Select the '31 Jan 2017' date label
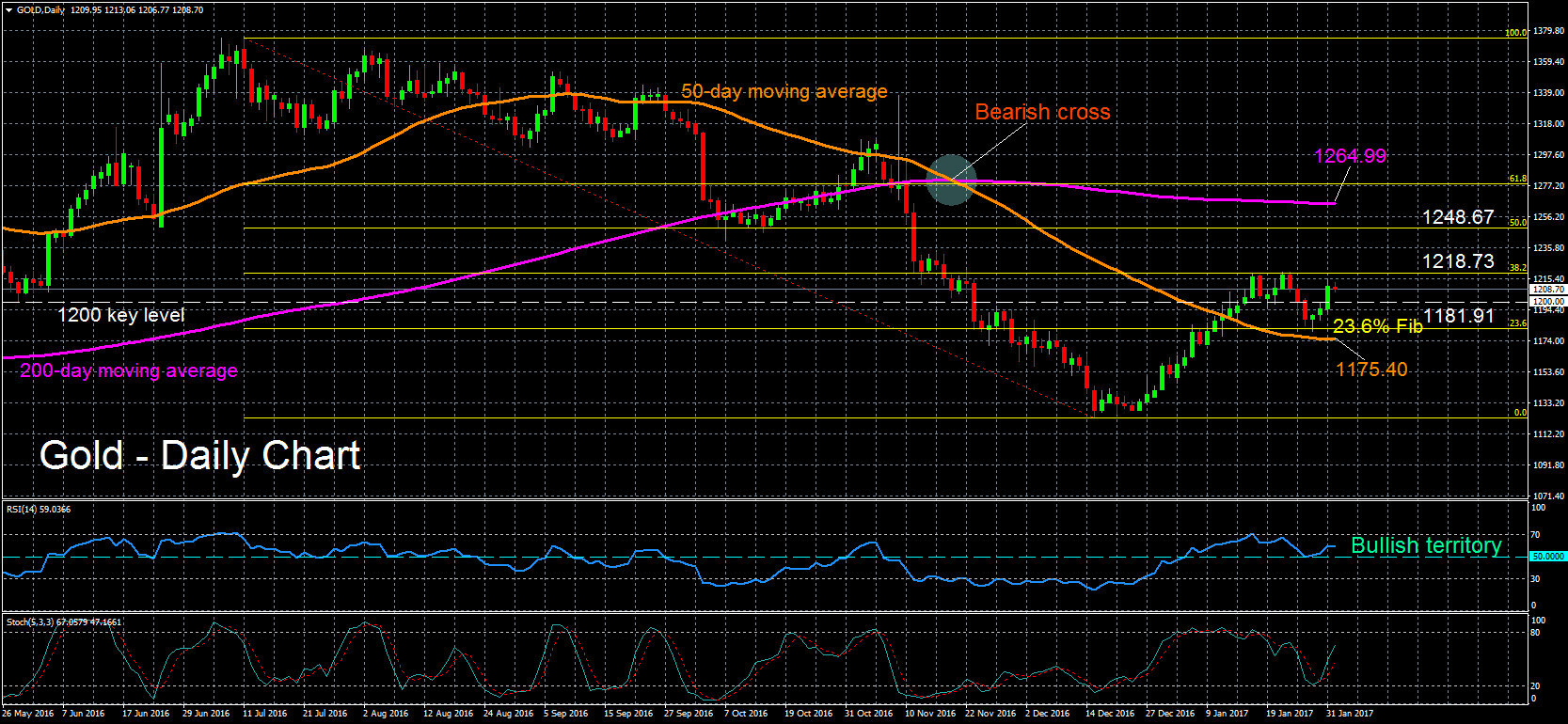1568x724 pixels. (1350, 714)
